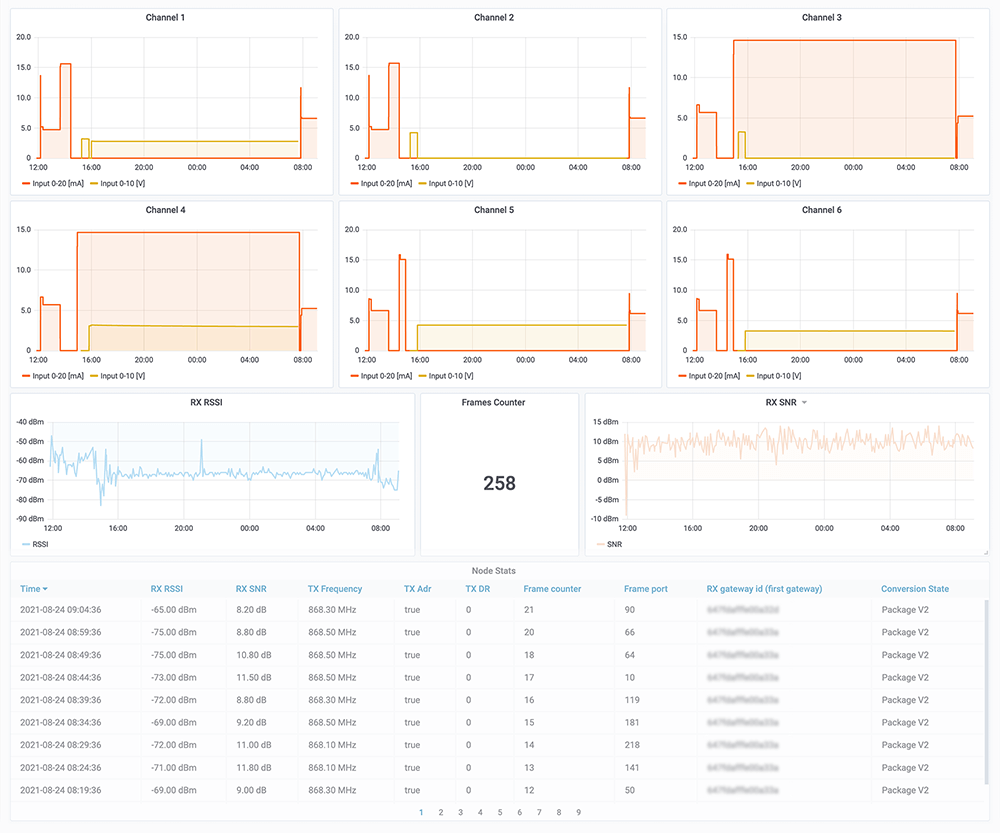Open the Node Stats panel title menu
Image resolution: width=1000 pixels, height=833 pixels.
point(494,571)
